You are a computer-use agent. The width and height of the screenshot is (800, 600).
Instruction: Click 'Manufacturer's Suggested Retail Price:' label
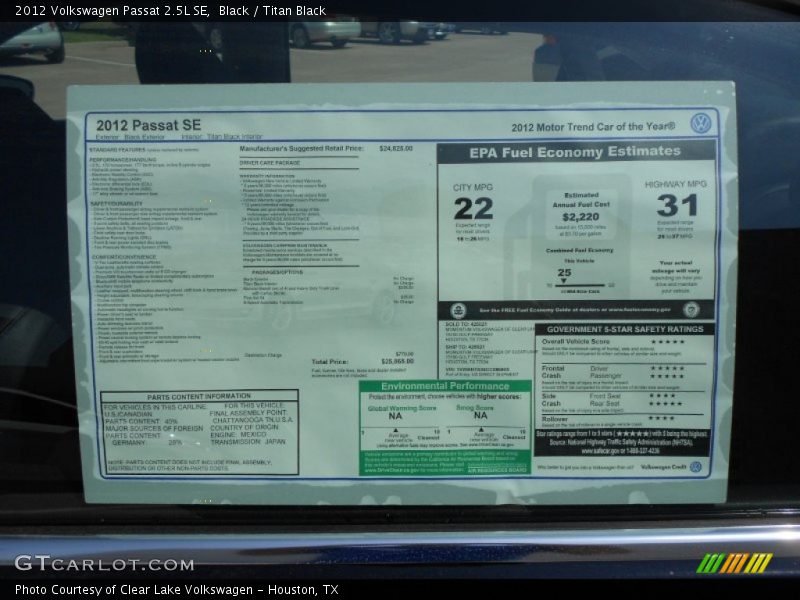click(x=302, y=148)
